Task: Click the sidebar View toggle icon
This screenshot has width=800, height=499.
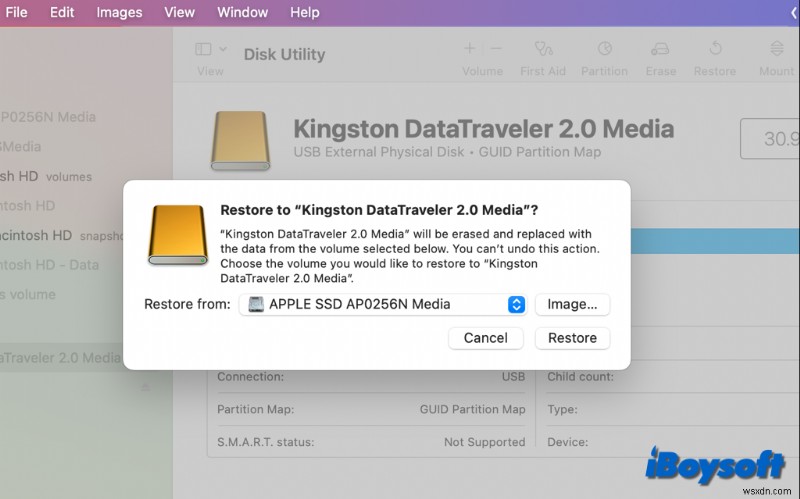Action: click(203, 49)
